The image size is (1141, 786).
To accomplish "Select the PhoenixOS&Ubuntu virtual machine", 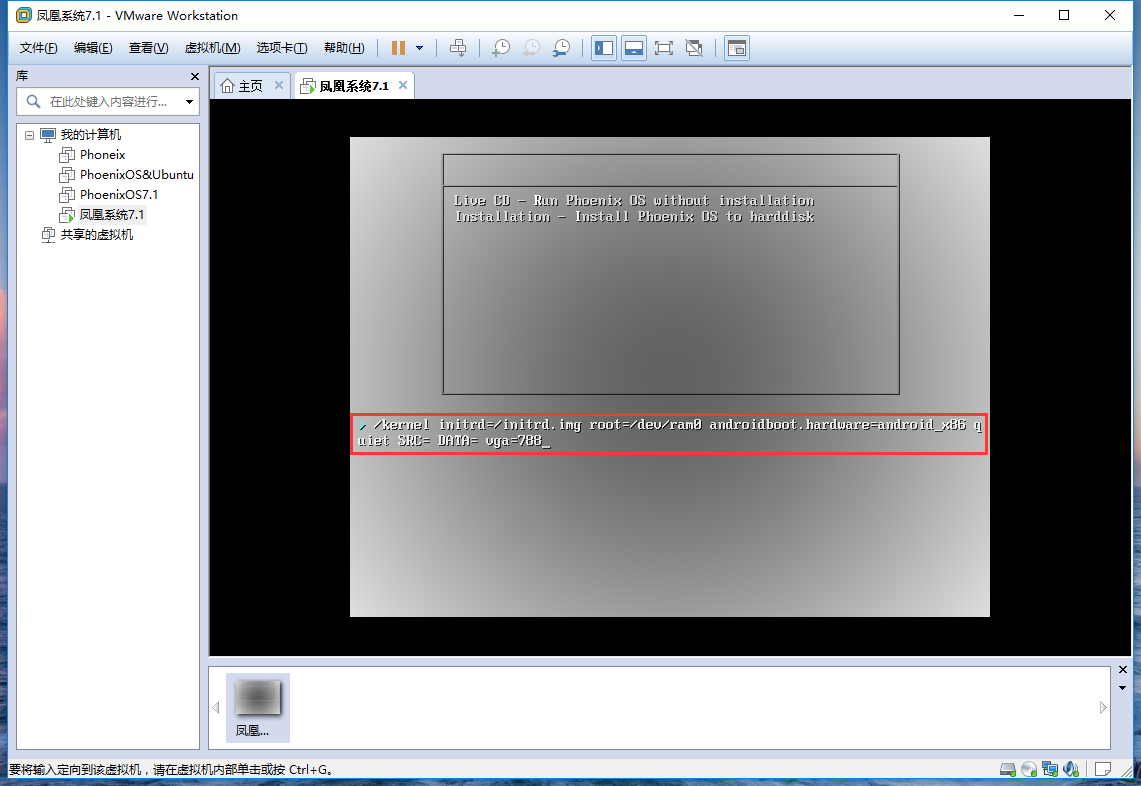I will tap(137, 175).
